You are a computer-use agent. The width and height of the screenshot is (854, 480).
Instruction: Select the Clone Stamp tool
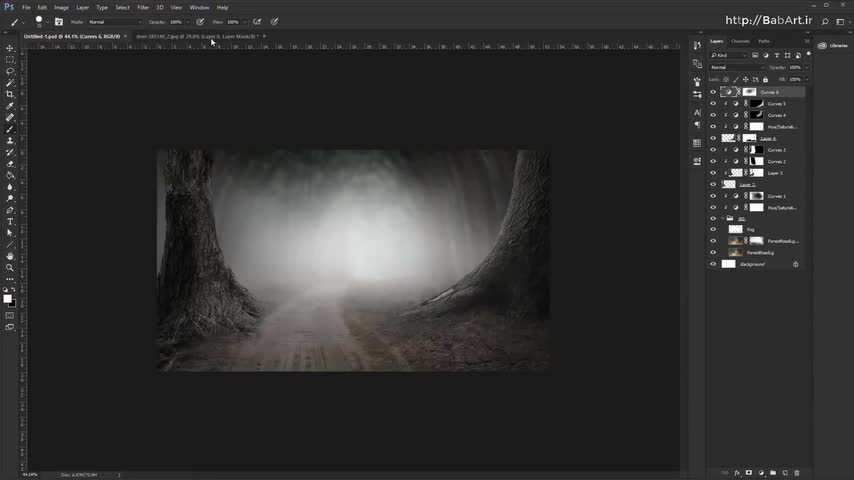(x=10, y=141)
